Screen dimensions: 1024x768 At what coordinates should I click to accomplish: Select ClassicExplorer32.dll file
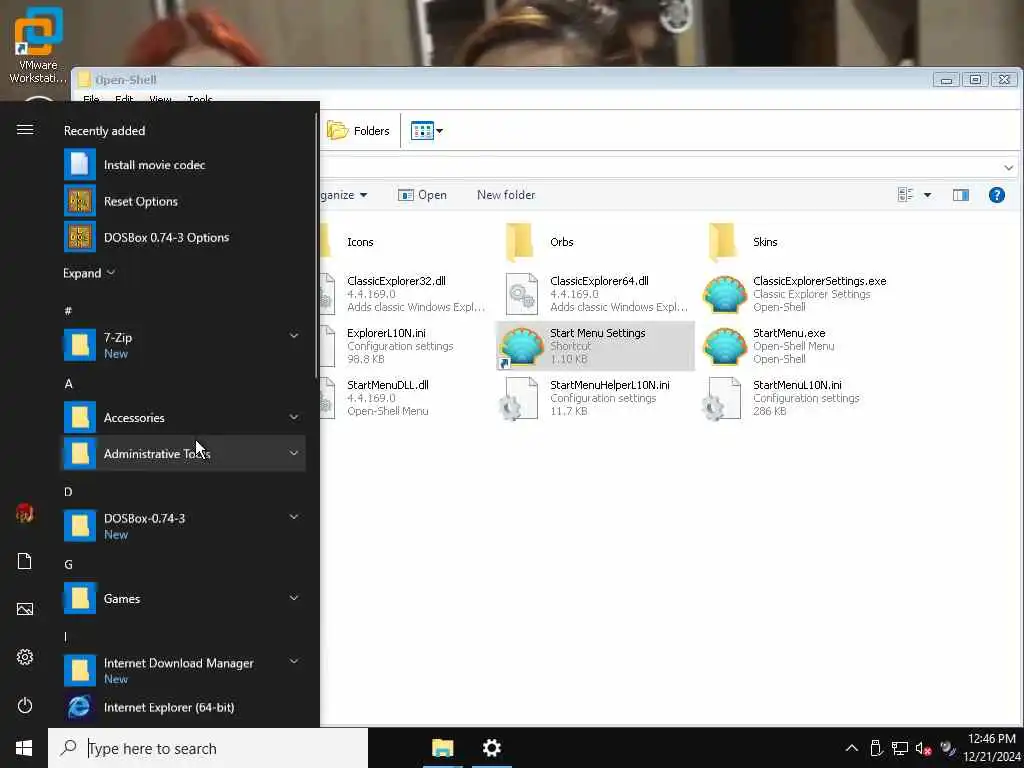click(405, 294)
